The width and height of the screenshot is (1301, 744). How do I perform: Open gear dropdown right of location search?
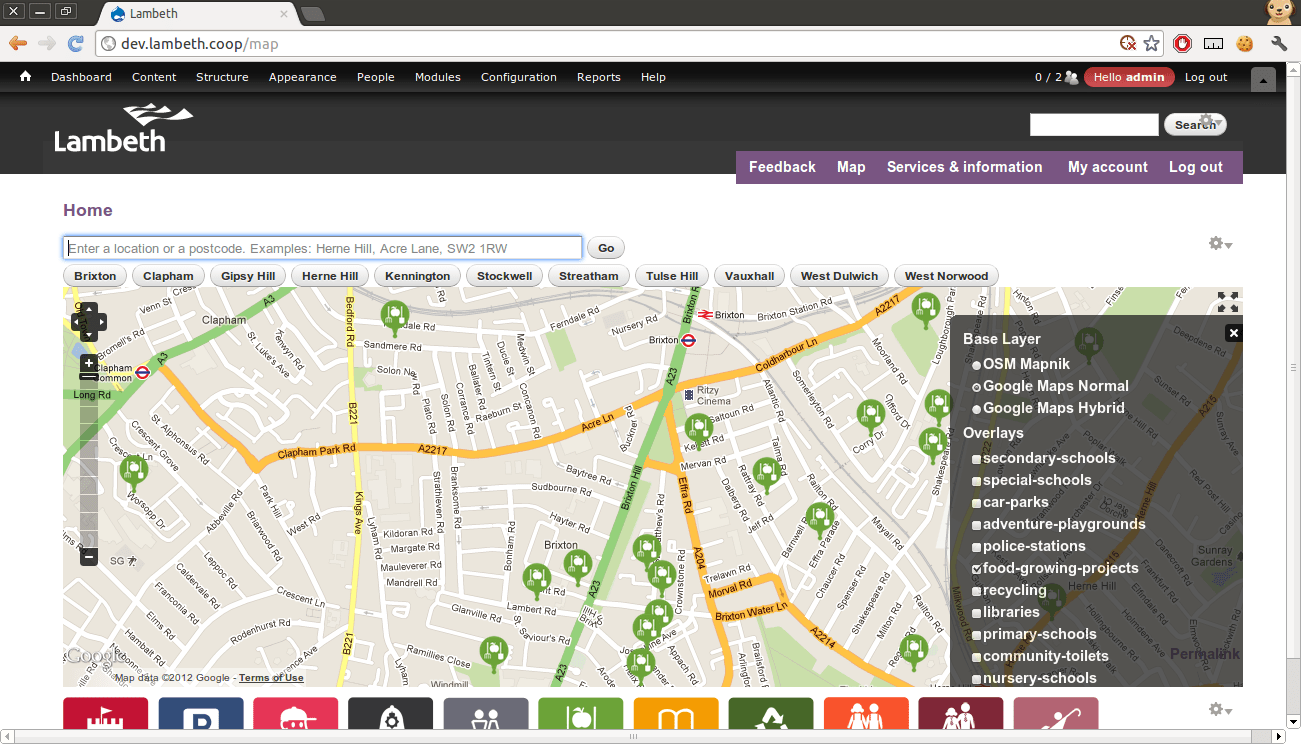point(1220,244)
